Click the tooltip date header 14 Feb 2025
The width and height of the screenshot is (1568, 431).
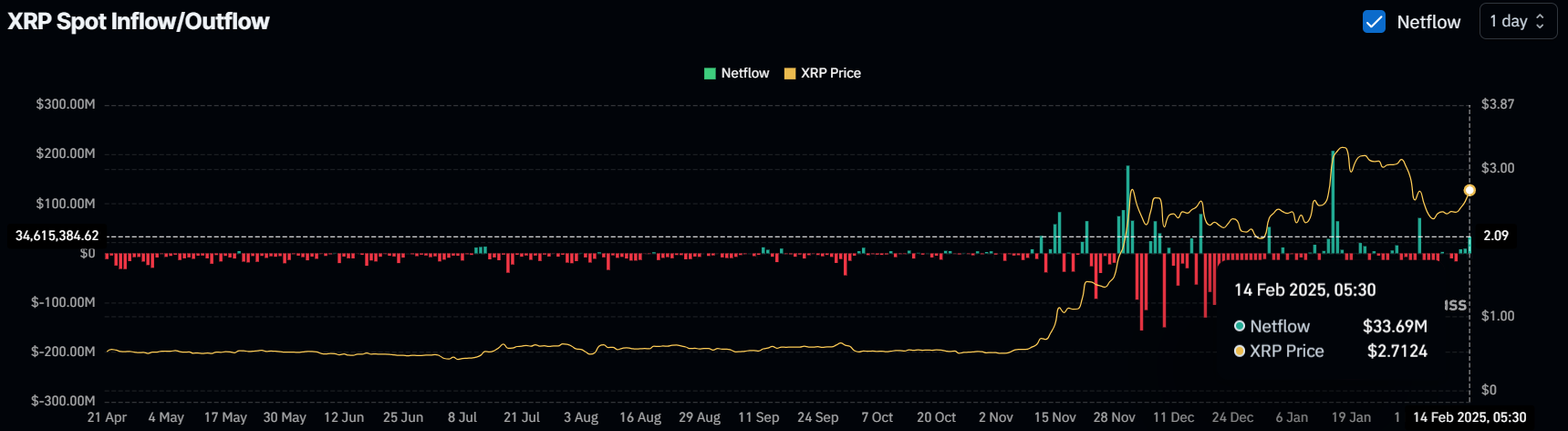[1305, 290]
